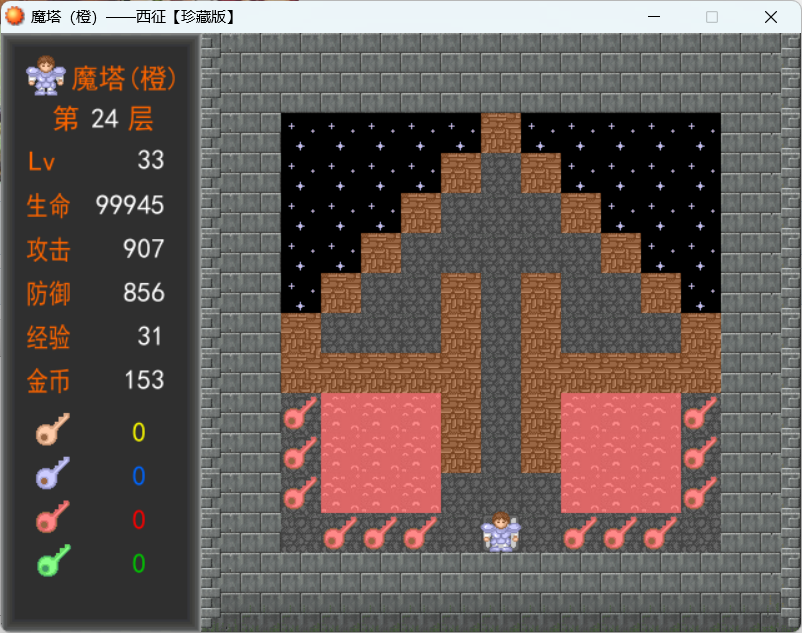Click the hero sprite on the map
Viewport: 802px width, 633px height.
click(x=501, y=532)
